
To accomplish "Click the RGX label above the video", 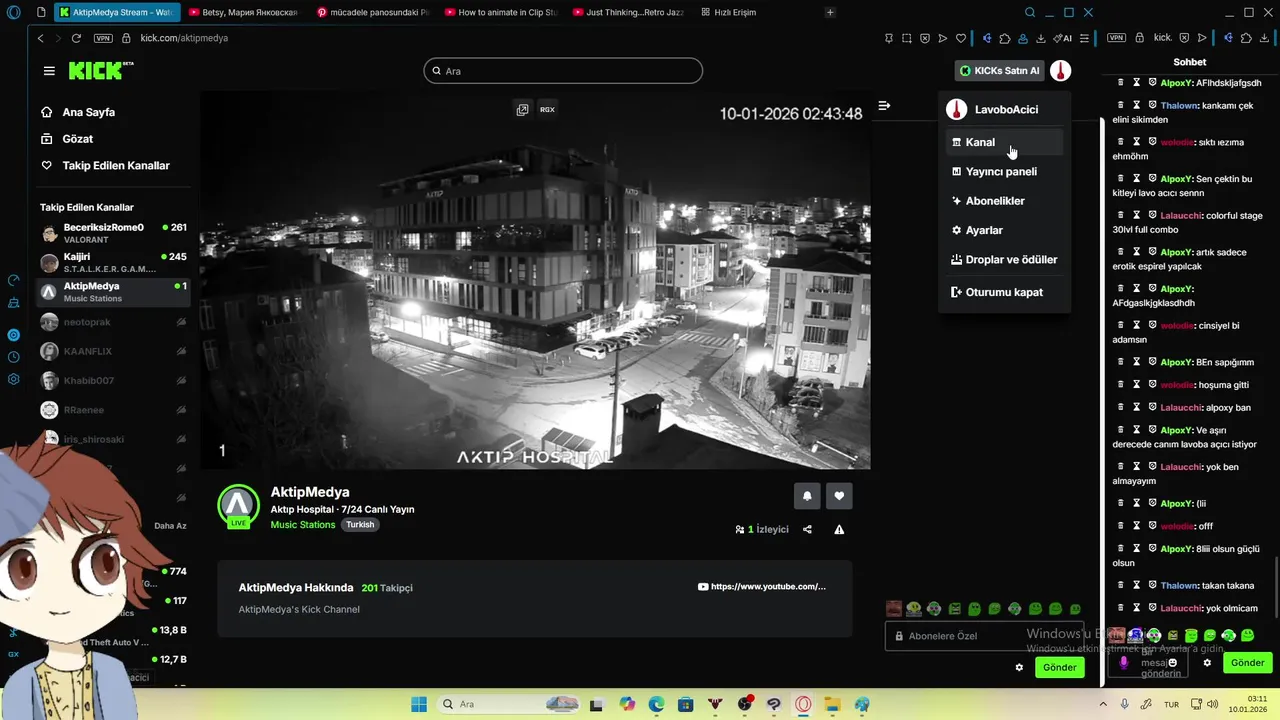I will (x=547, y=109).
